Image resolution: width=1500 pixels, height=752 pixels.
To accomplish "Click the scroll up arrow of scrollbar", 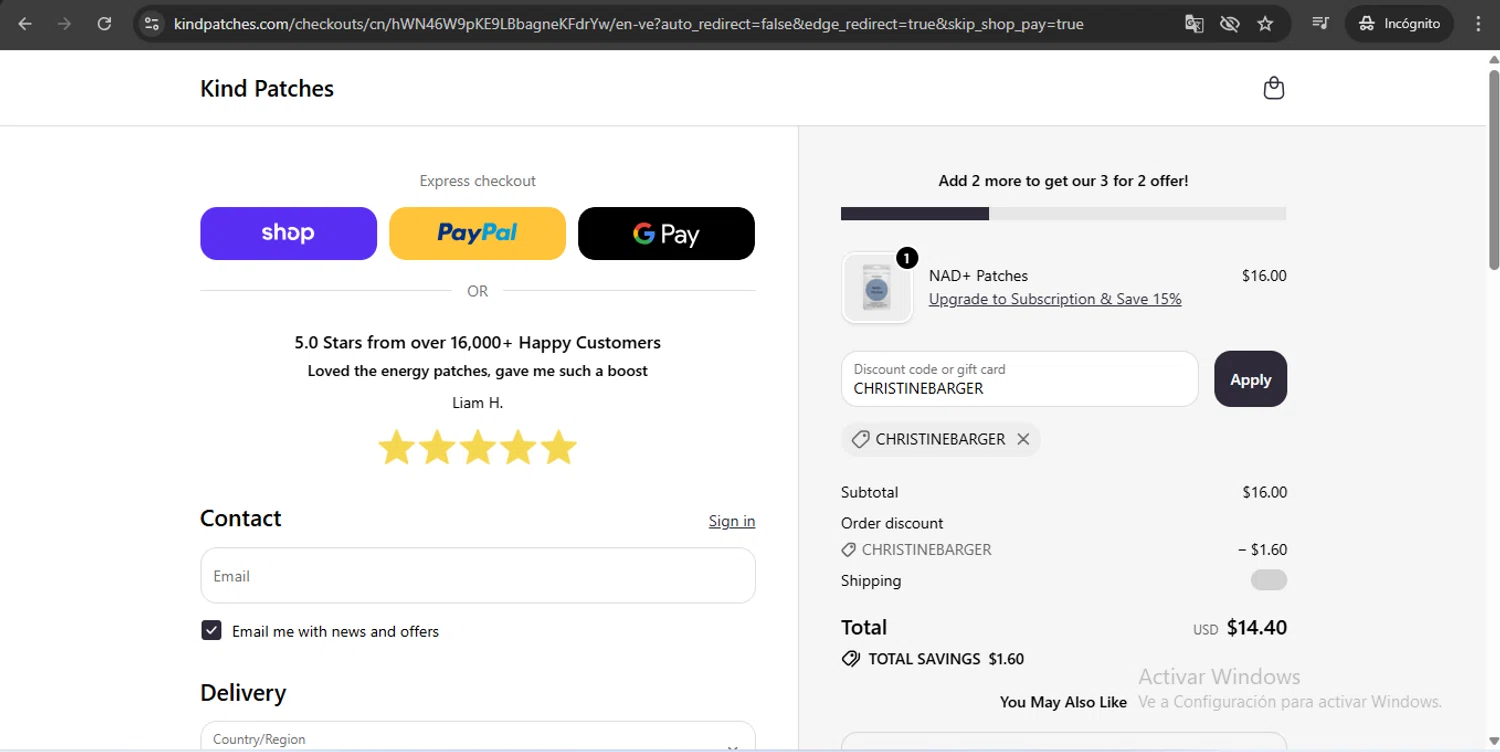I will tap(1494, 59).
